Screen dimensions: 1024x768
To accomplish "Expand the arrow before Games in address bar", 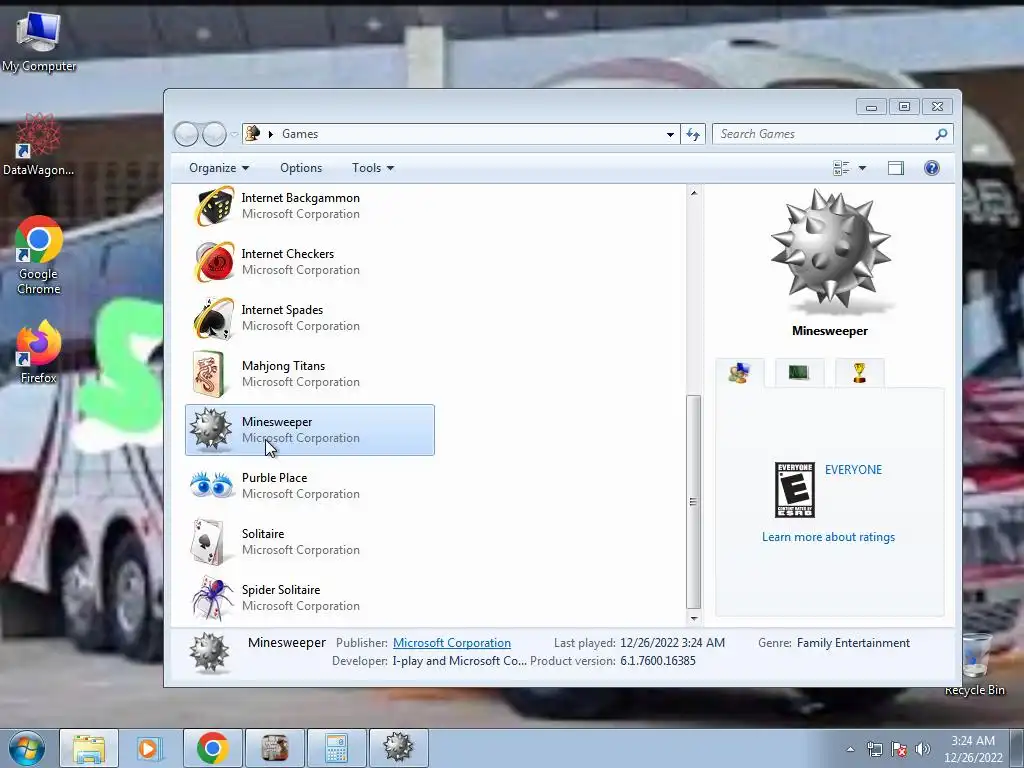I will 270,134.
